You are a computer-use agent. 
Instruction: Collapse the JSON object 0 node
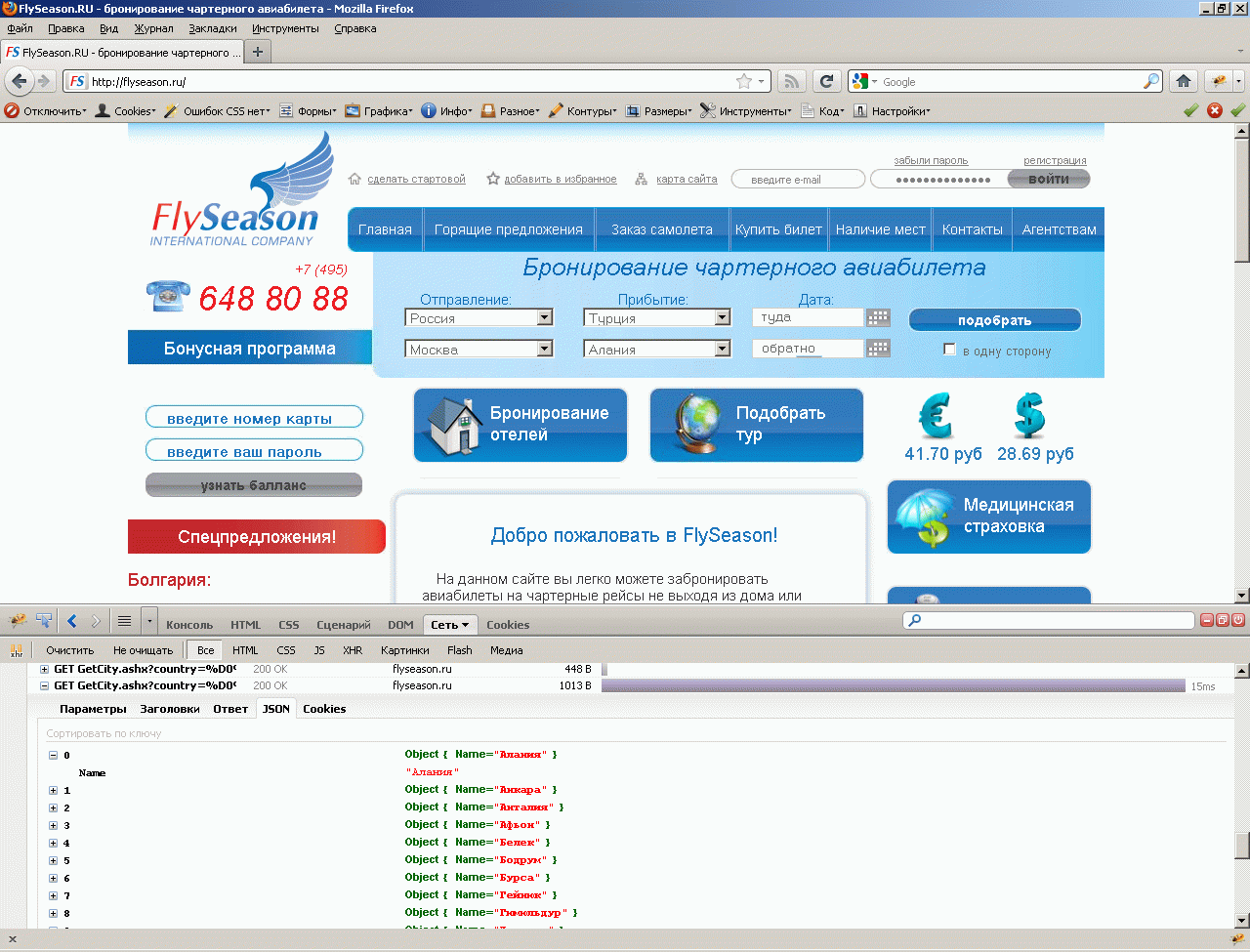(54, 755)
